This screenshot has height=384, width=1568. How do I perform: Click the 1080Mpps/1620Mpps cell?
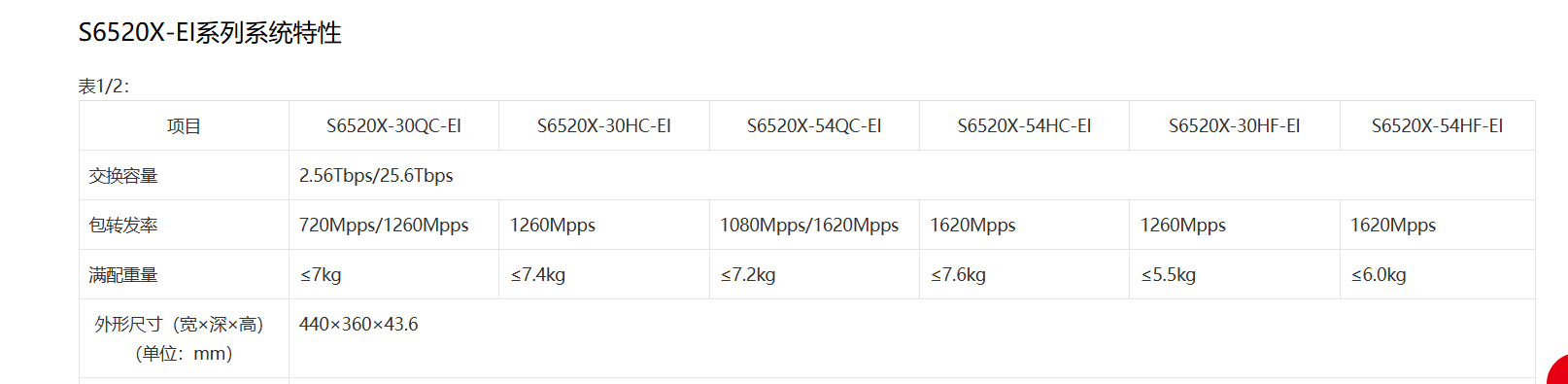tap(814, 225)
